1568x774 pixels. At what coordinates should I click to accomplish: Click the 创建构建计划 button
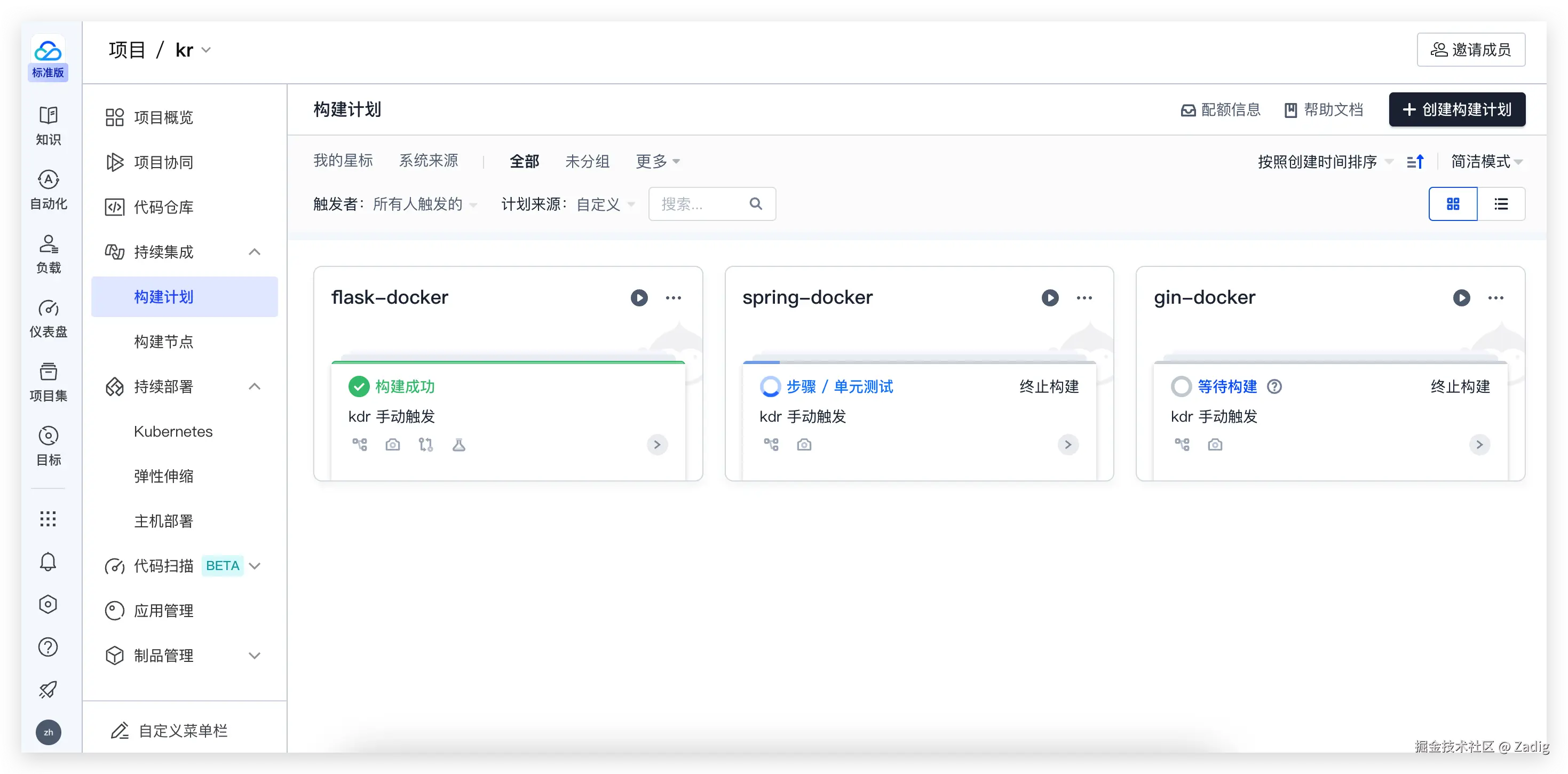tap(1456, 109)
